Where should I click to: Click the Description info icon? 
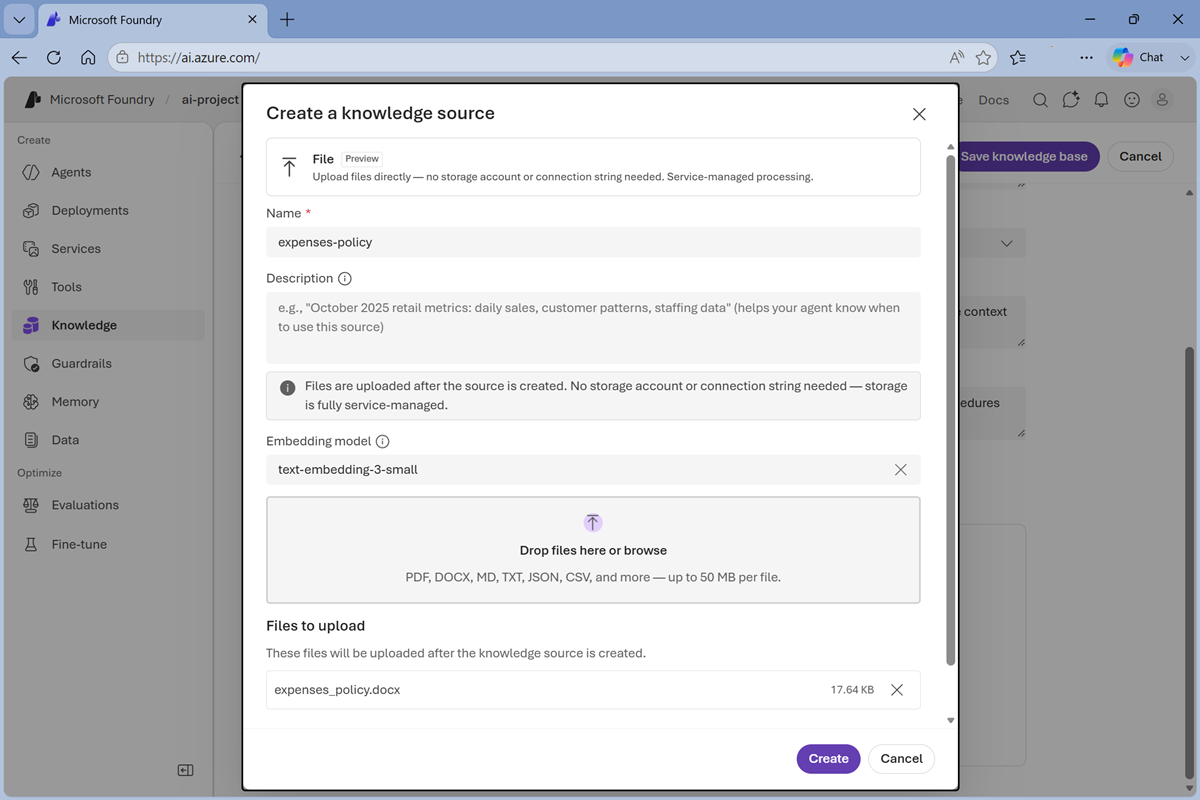point(345,279)
